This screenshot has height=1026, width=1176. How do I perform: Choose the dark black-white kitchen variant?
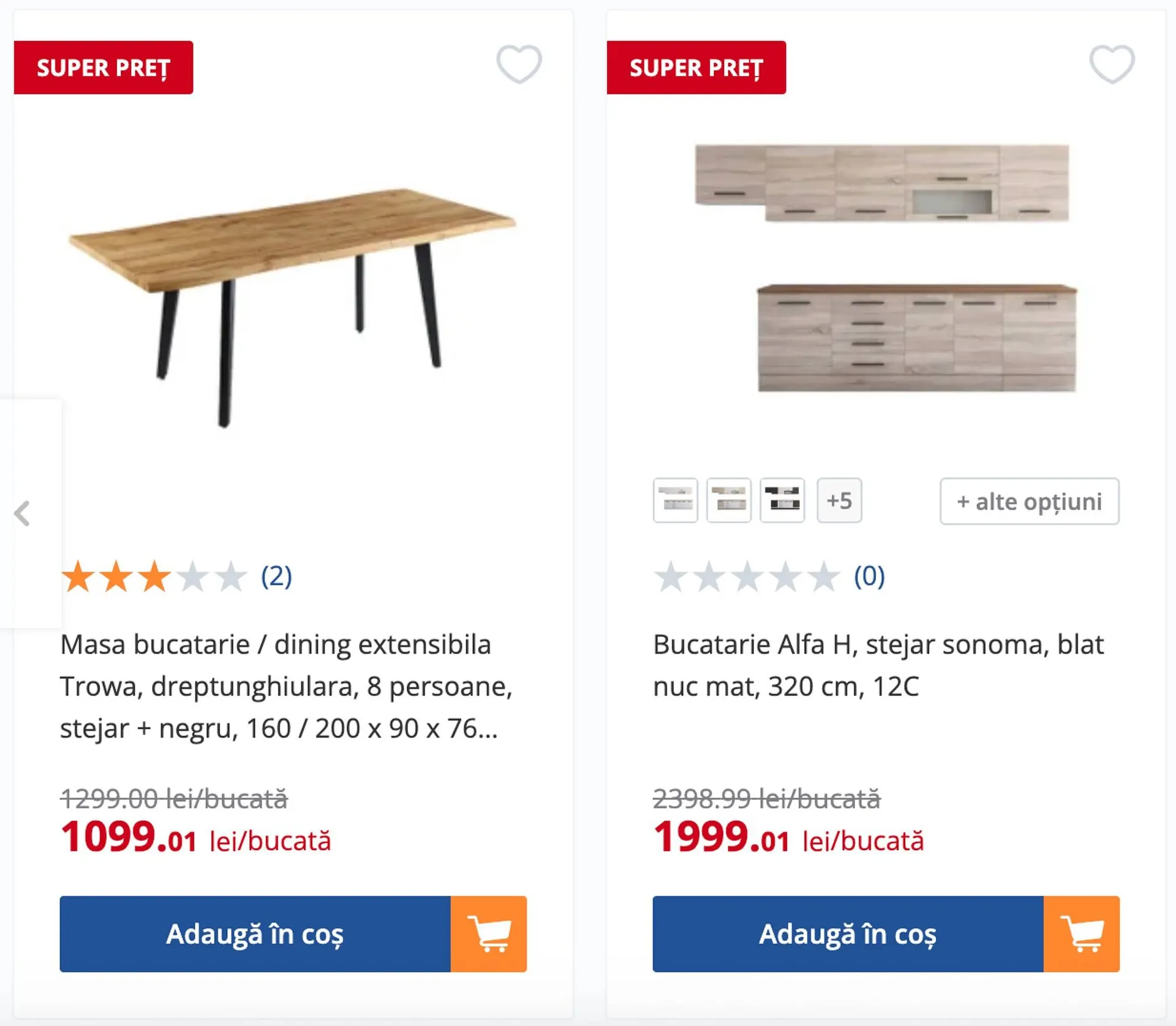tap(782, 500)
